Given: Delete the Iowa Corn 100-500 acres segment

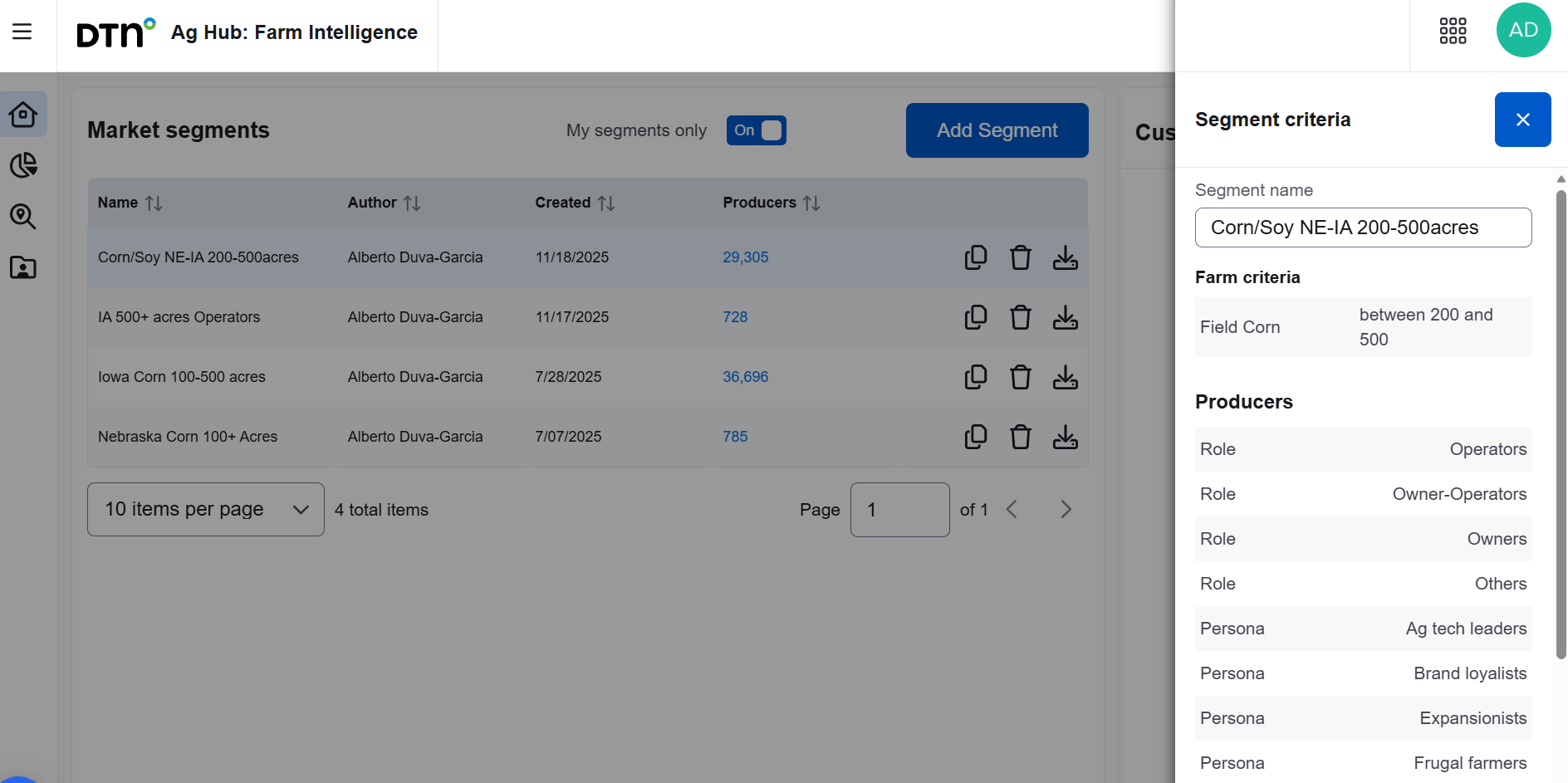Looking at the screenshot, I should (x=1020, y=377).
